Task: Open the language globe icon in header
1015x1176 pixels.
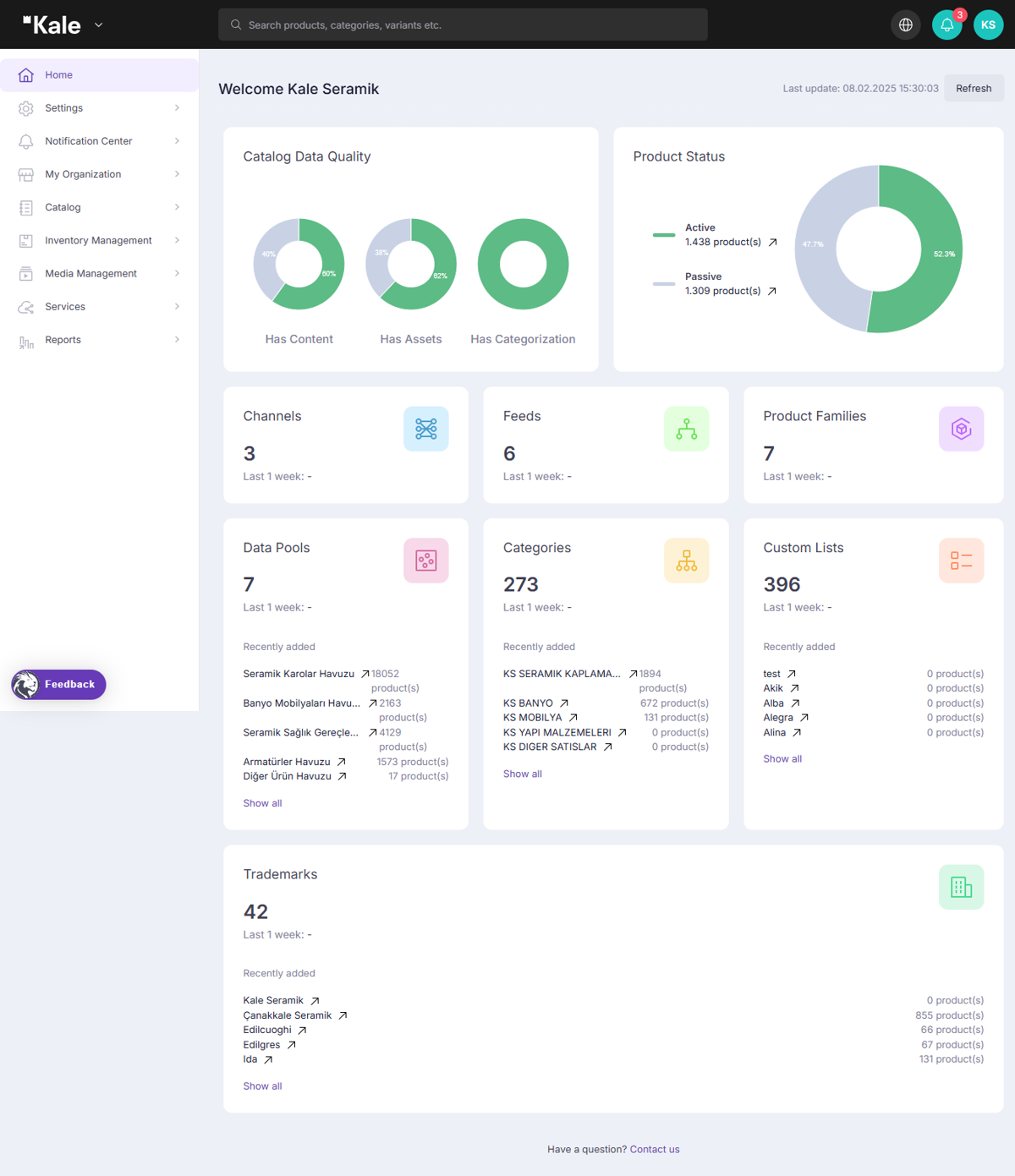Action: (906, 25)
